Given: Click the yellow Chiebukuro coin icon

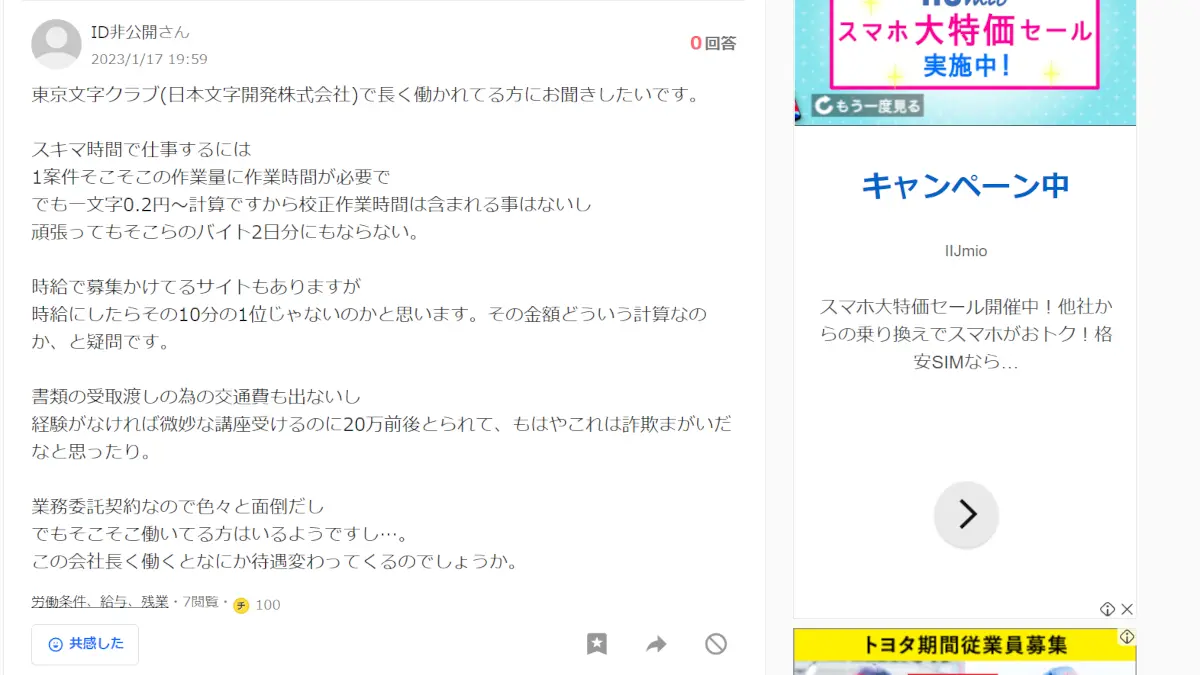Looking at the screenshot, I should coord(241,605).
